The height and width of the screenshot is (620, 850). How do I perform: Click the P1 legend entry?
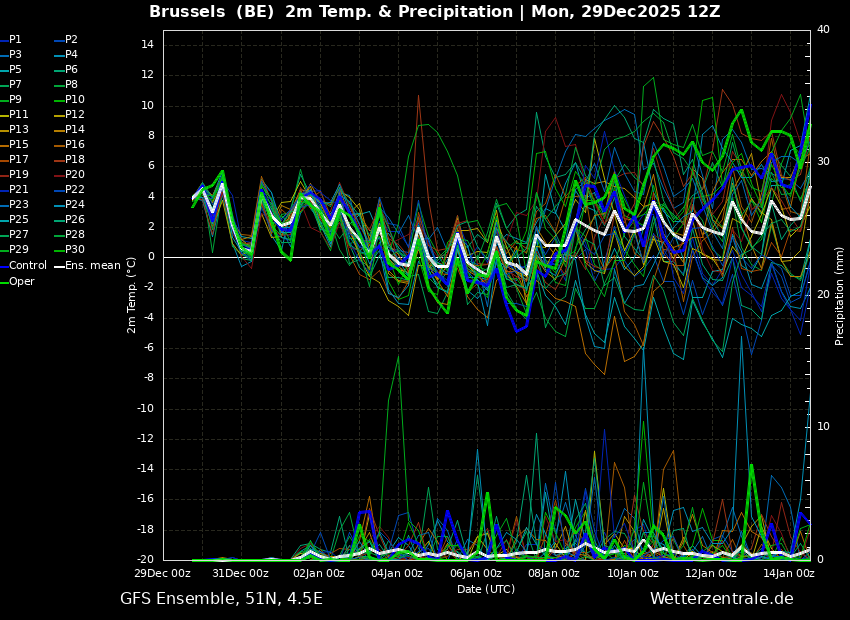11,40
